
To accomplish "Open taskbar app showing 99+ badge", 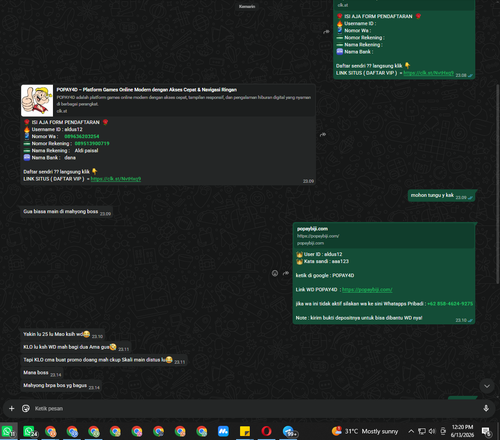I will pos(289,431).
